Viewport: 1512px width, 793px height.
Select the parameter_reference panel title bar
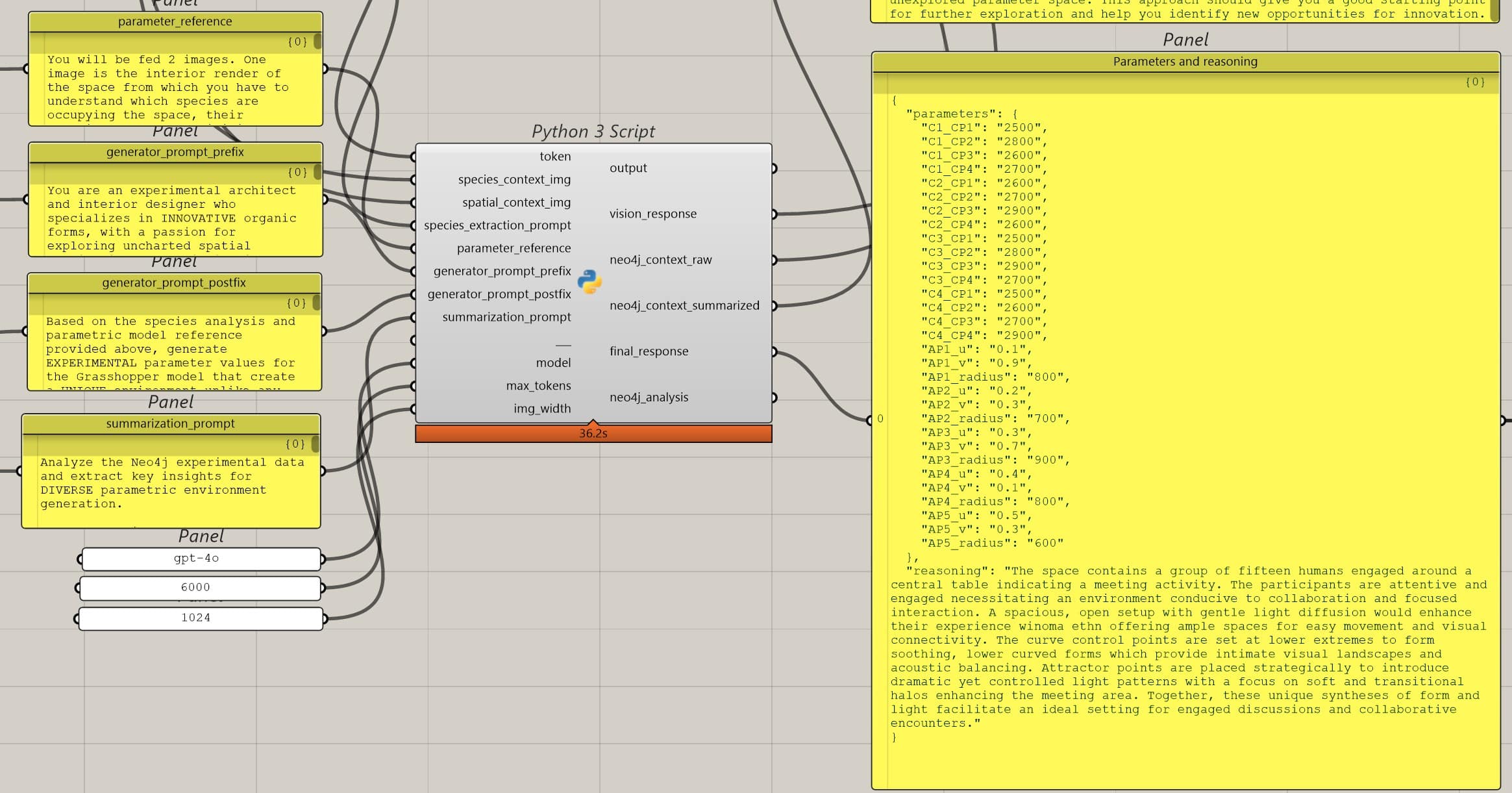point(175,21)
